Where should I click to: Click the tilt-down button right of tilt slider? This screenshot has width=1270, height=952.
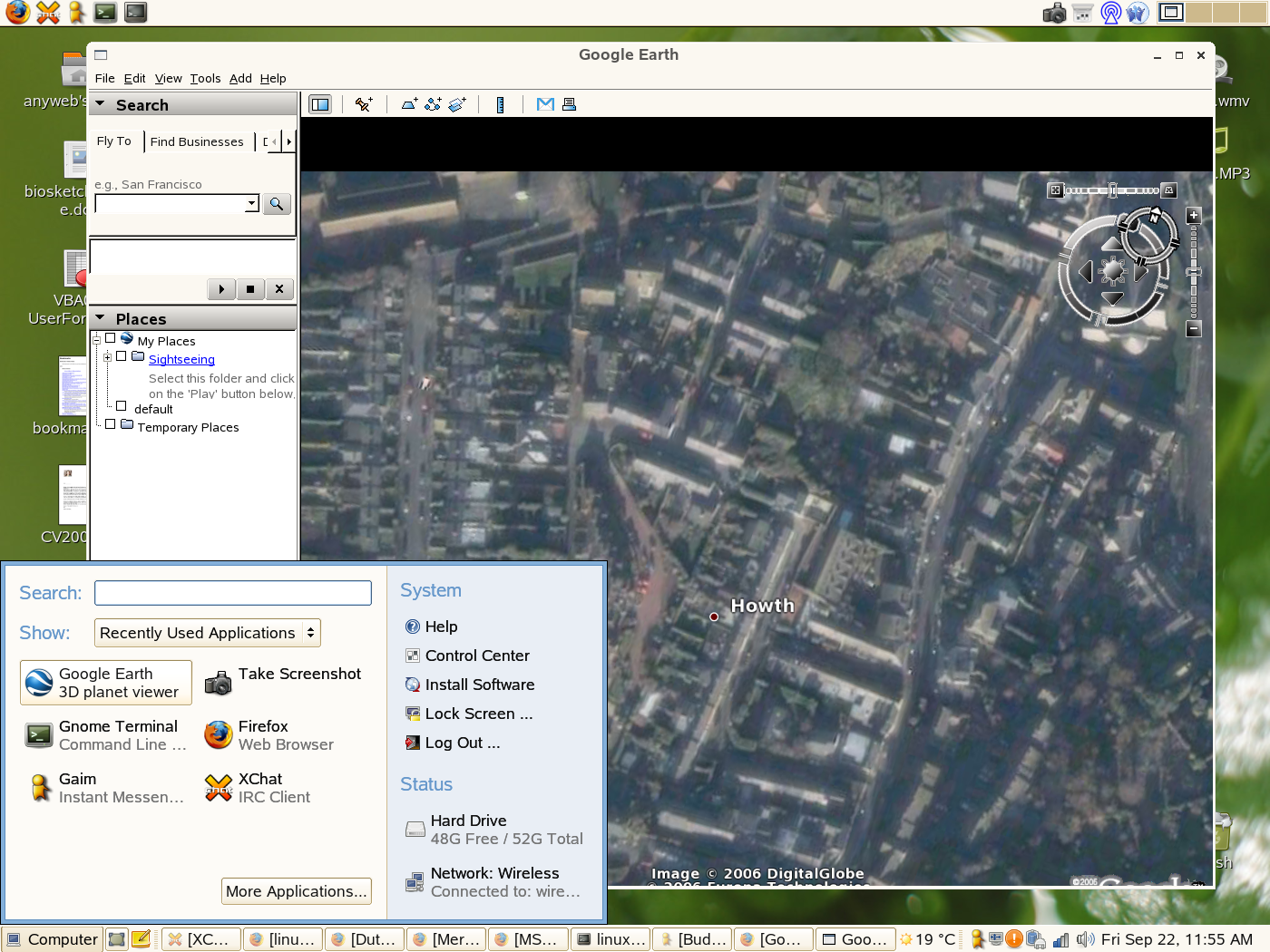click(1169, 190)
